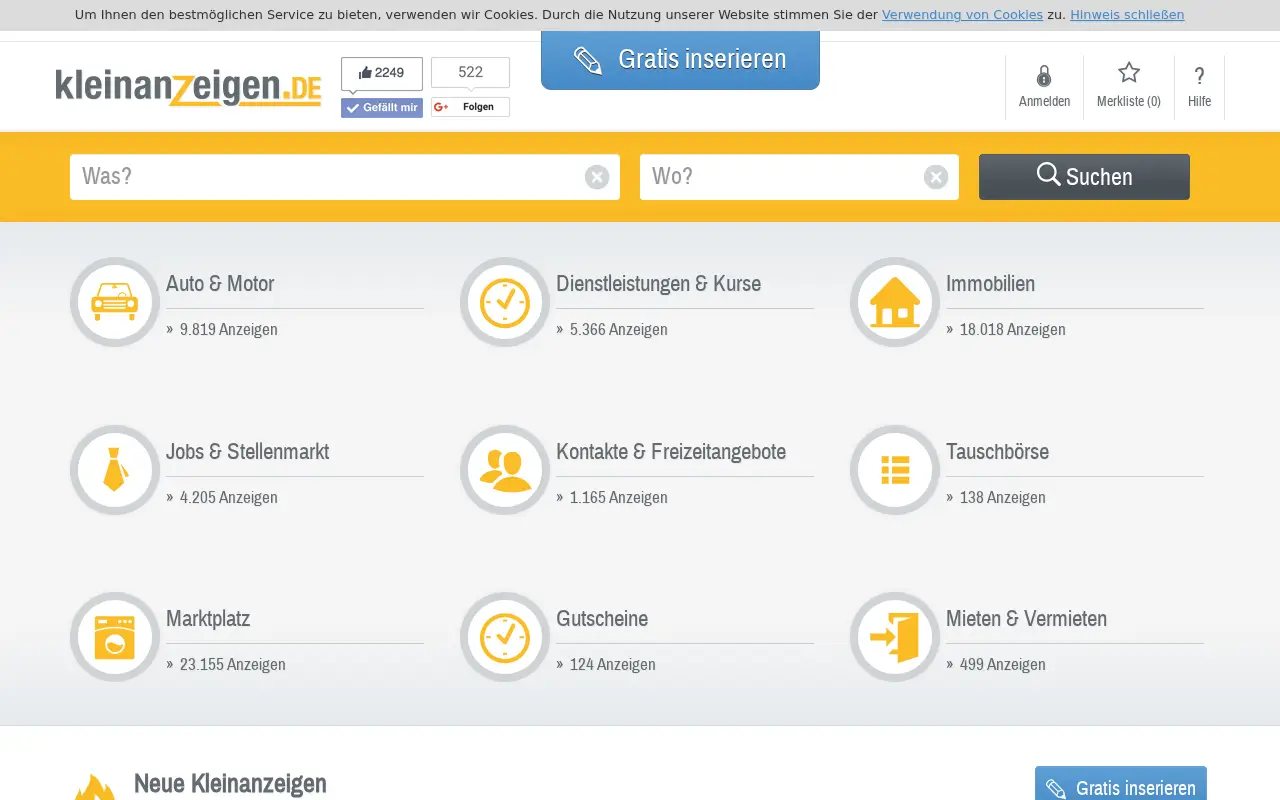Click the Facebook Gefällt mir button

(x=382, y=108)
